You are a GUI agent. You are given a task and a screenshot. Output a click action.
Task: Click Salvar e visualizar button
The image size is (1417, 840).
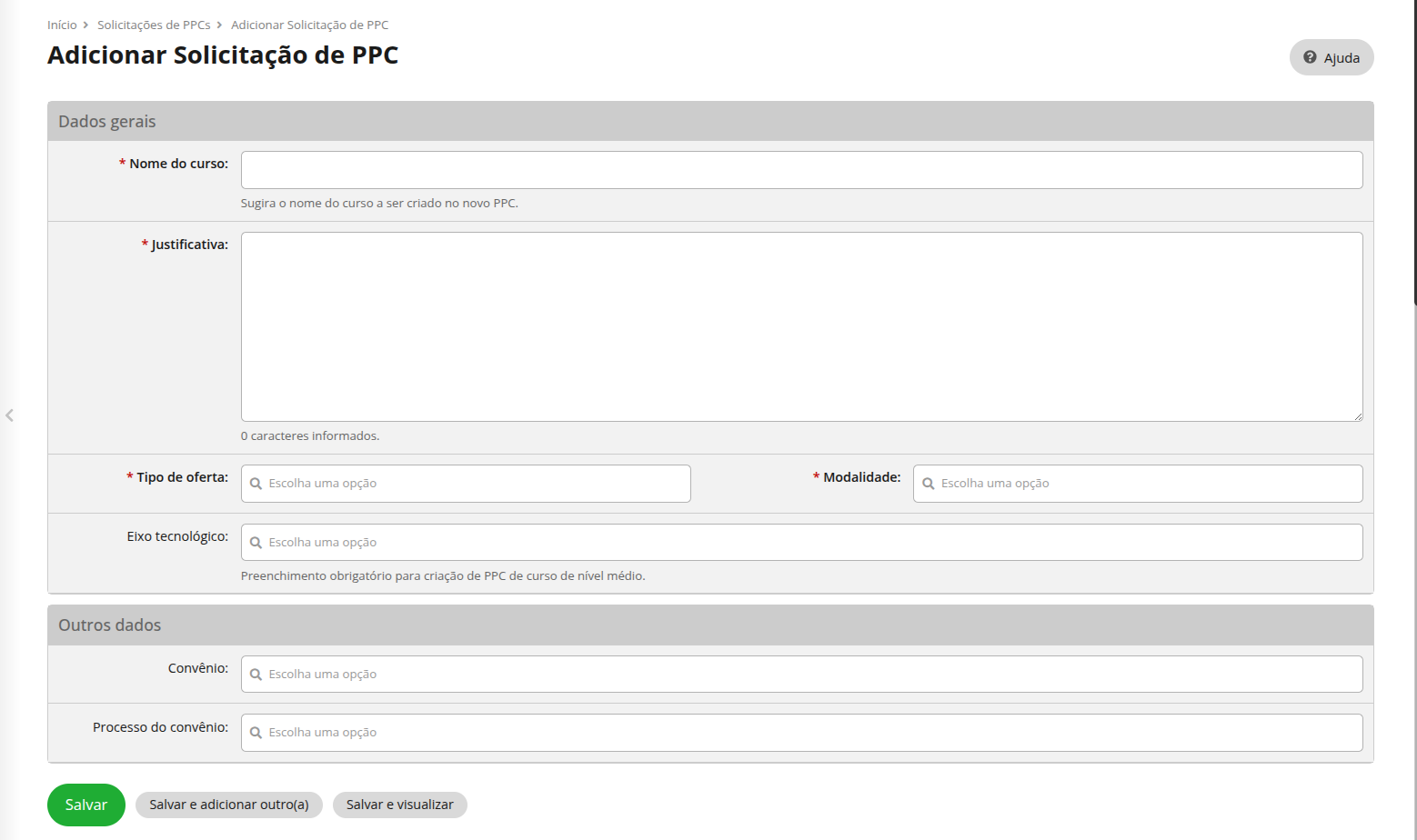point(399,805)
